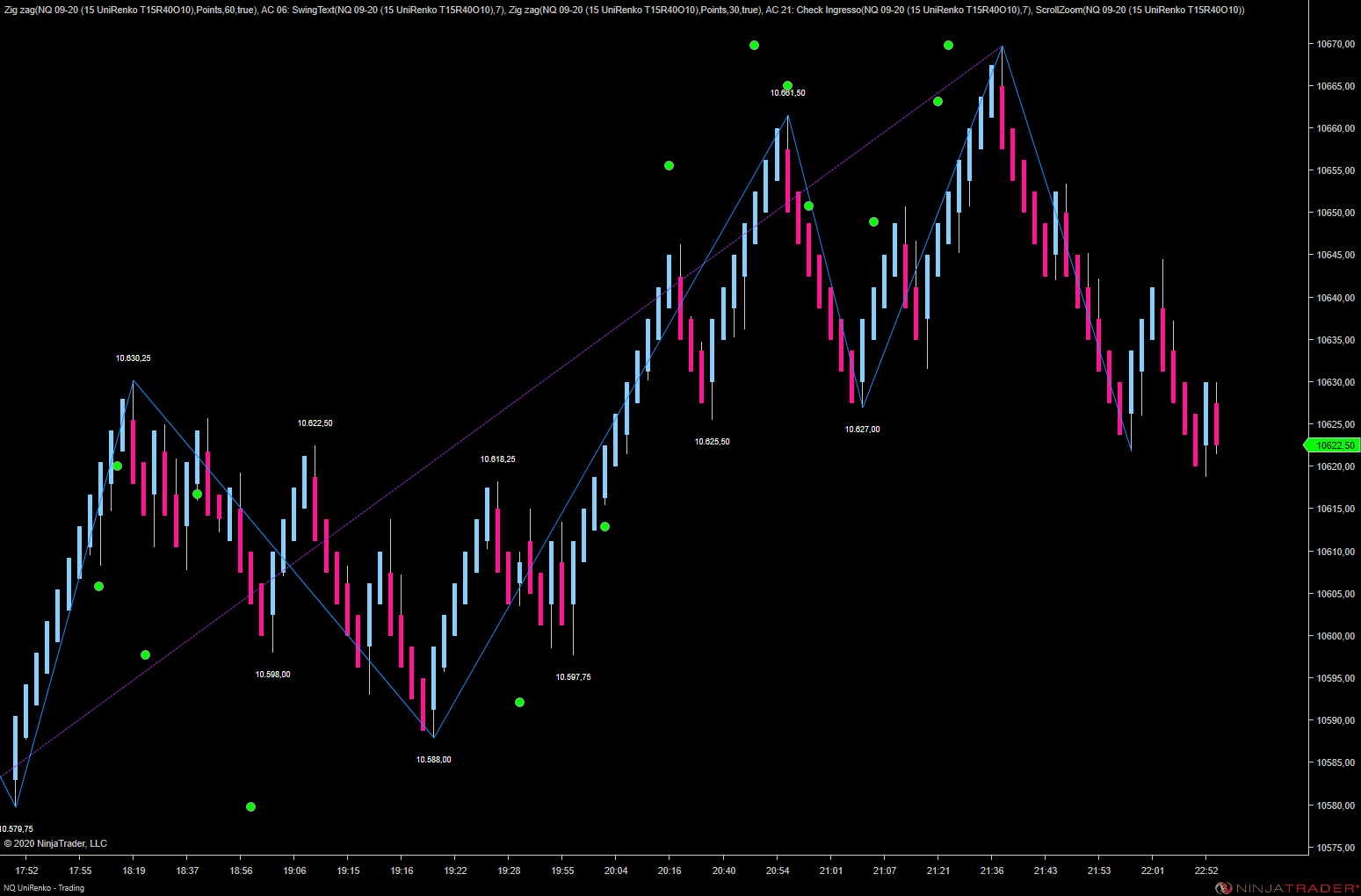The image size is (1361, 896).
Task: Click the 22:01 time axis label
Action: [x=1152, y=871]
